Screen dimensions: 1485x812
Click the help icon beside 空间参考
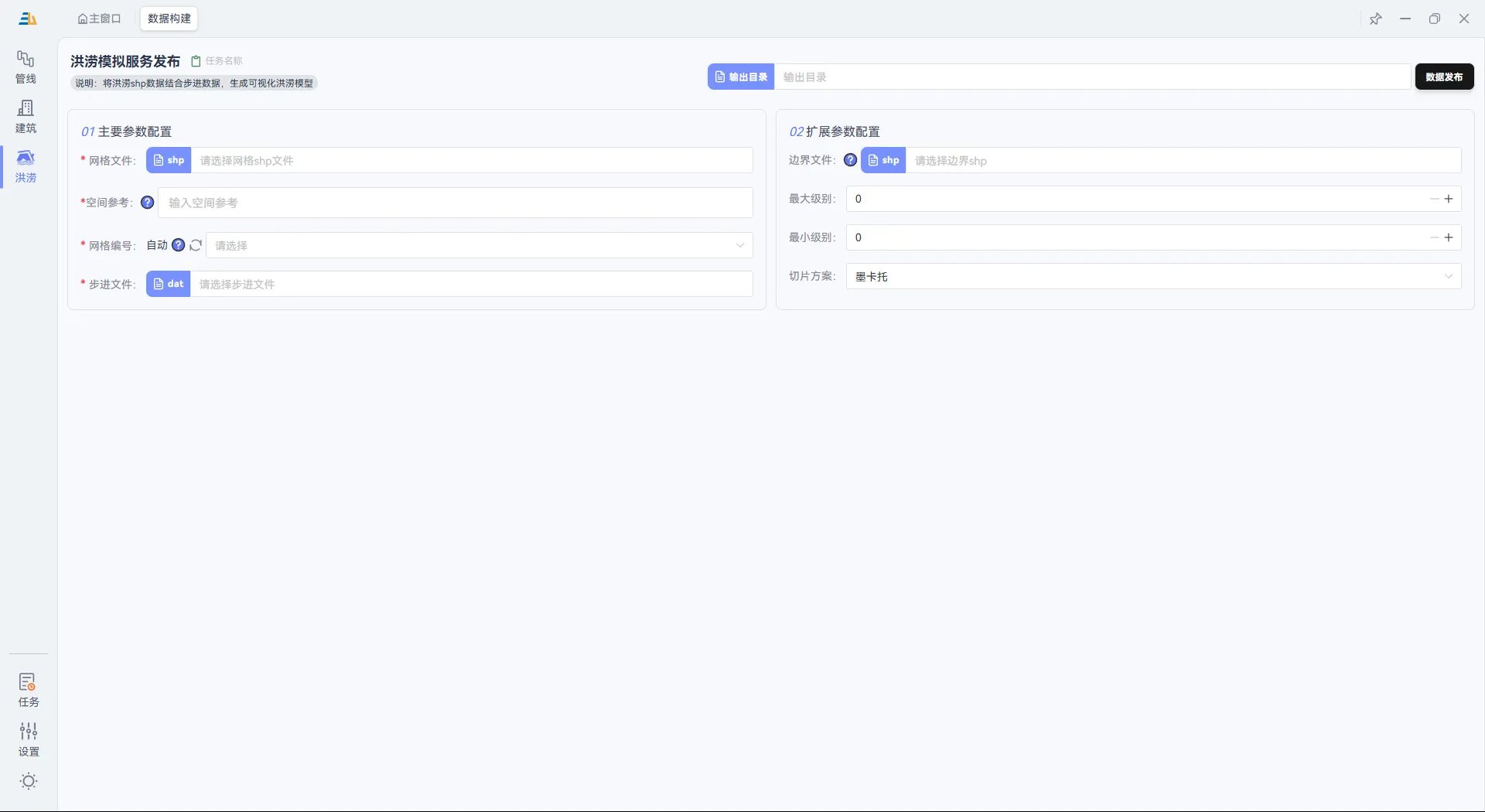click(148, 203)
